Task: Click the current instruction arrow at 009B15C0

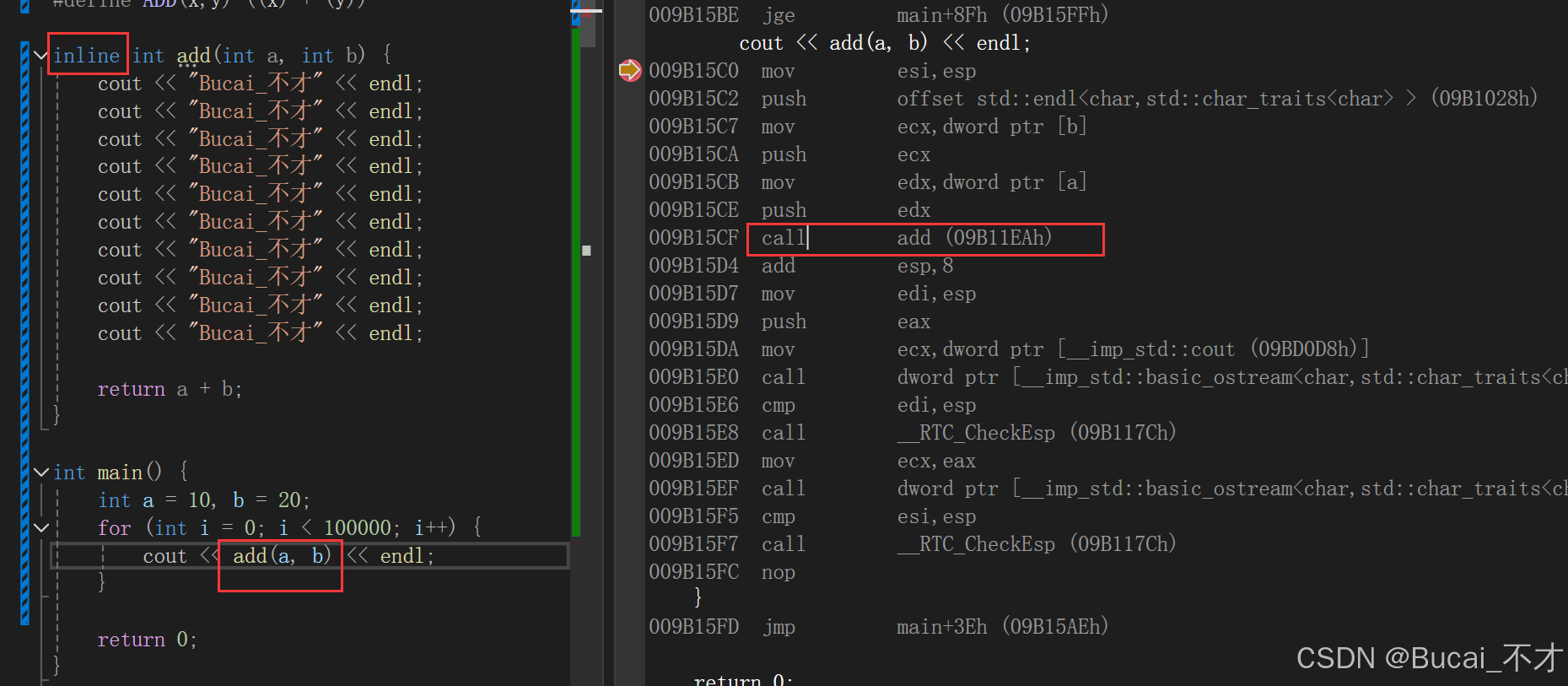Action: [629, 70]
